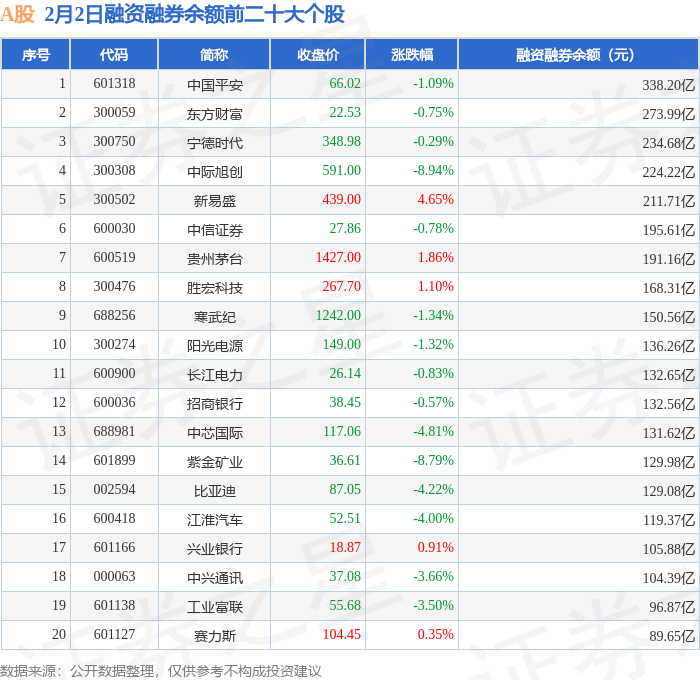This screenshot has height=680, width=700.
Task: Select stock name 赛力斯
Action: tap(215, 636)
